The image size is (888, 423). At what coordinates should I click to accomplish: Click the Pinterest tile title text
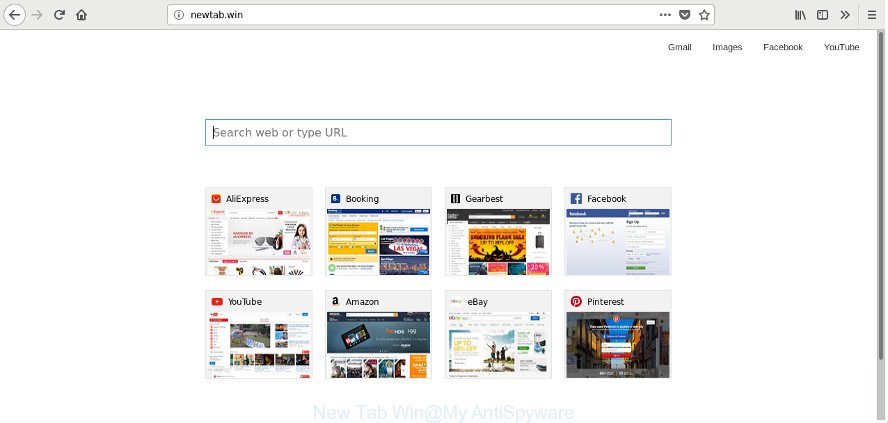[x=605, y=302]
